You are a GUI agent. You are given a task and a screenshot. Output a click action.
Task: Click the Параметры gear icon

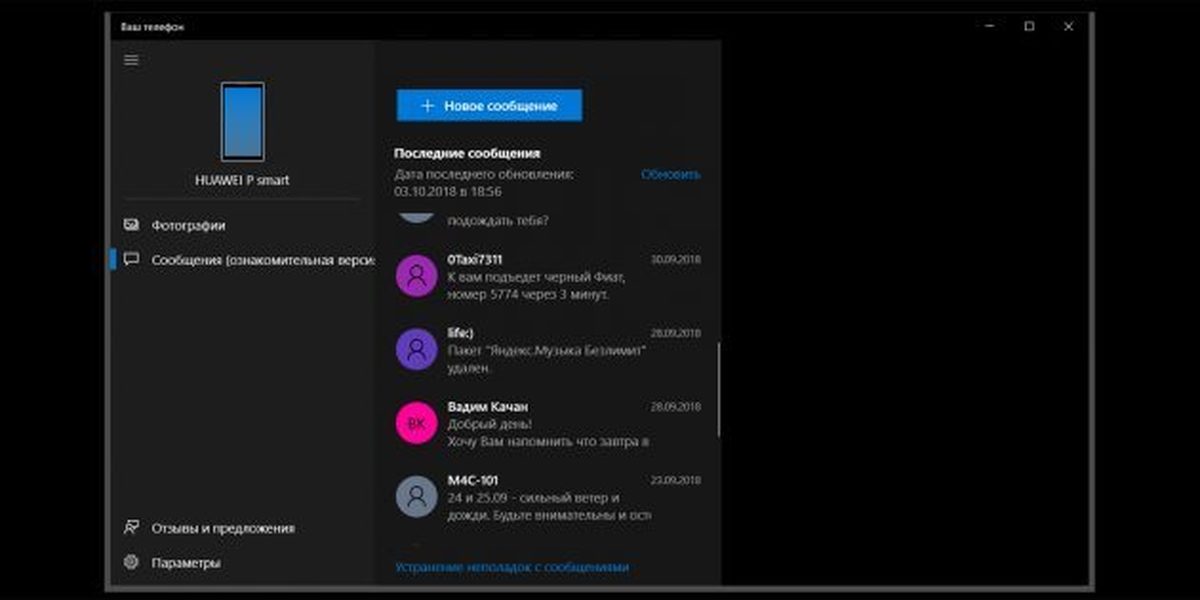point(131,562)
